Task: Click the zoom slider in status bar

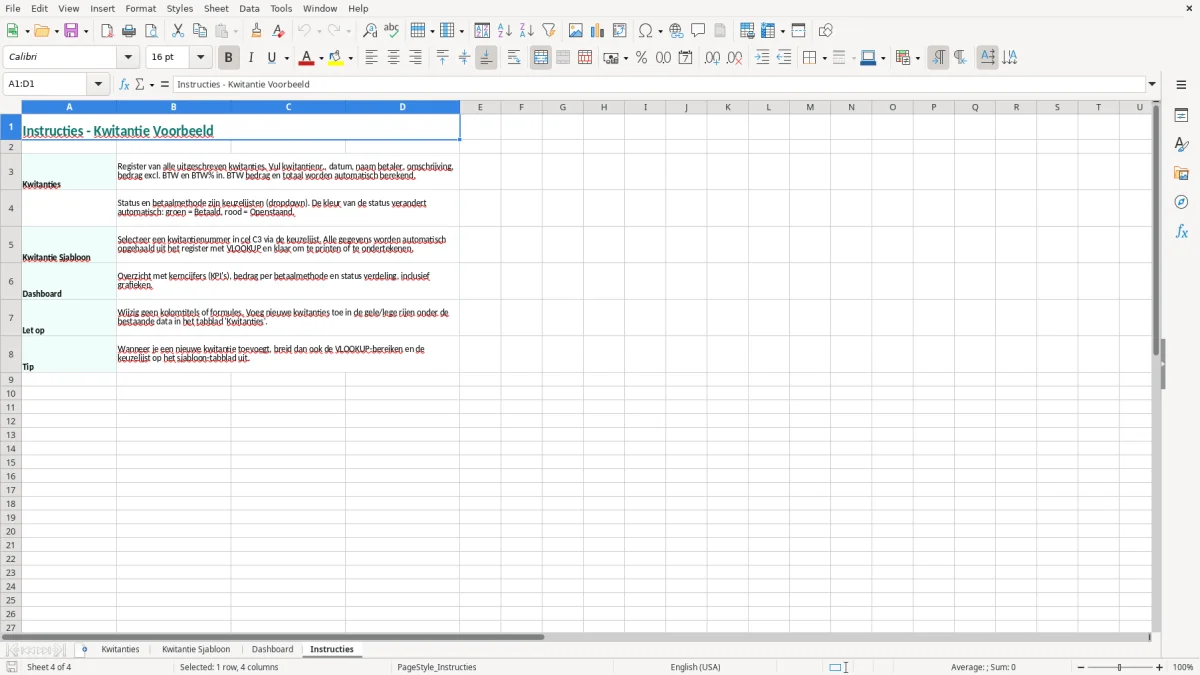Action: coord(1120,667)
